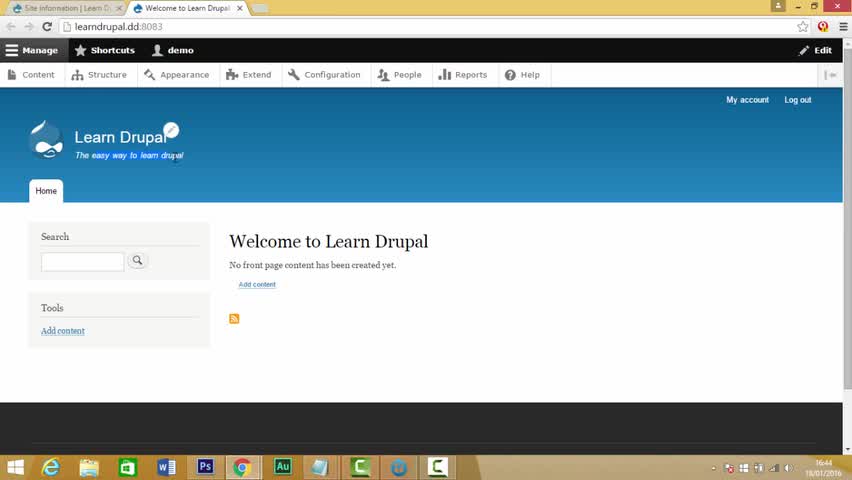This screenshot has width=852, height=480.
Task: Switch to the Site information browser tab
Action: 64,8
